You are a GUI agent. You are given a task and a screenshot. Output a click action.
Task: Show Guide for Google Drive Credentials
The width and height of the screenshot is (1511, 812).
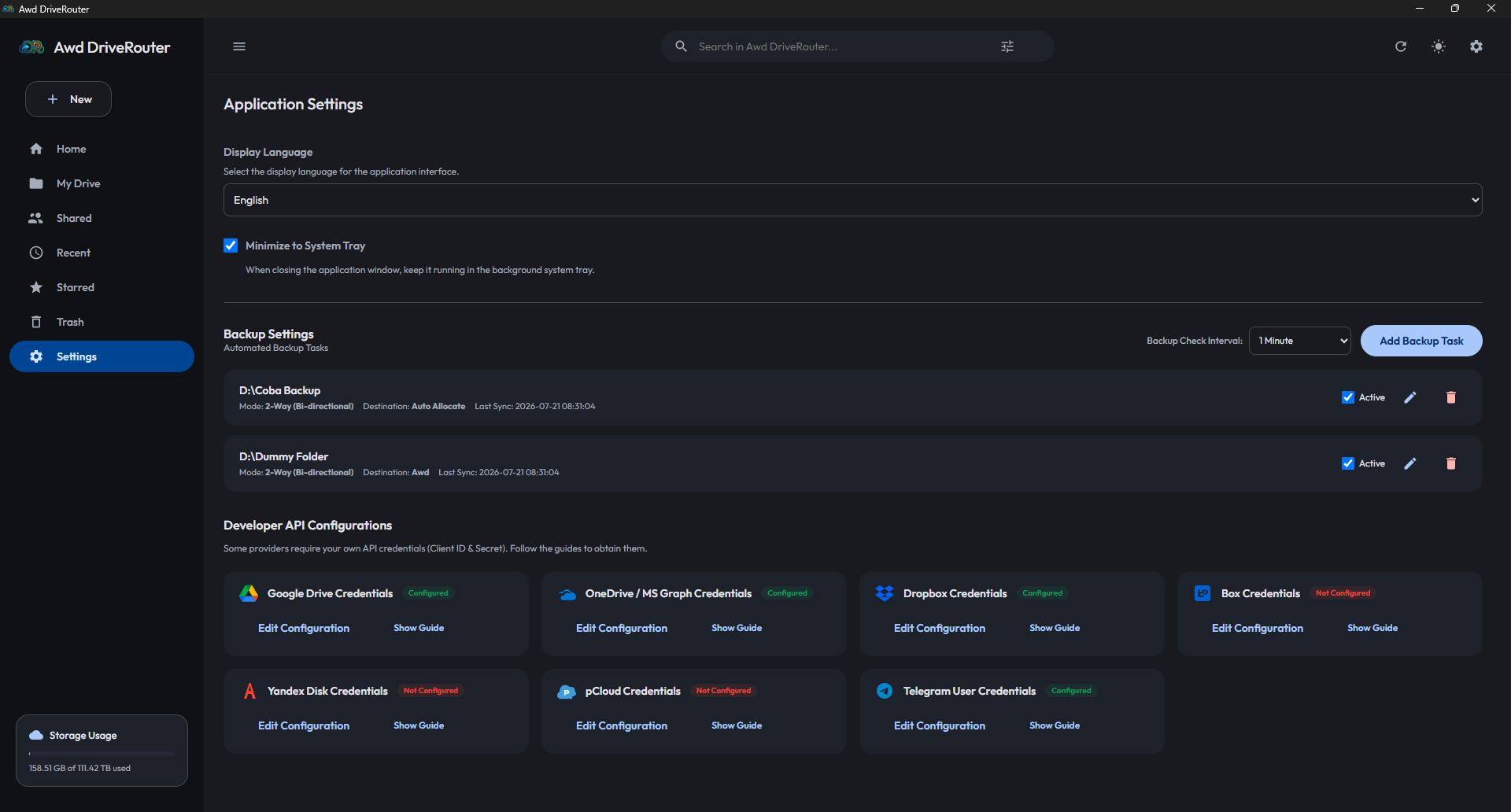tap(419, 628)
